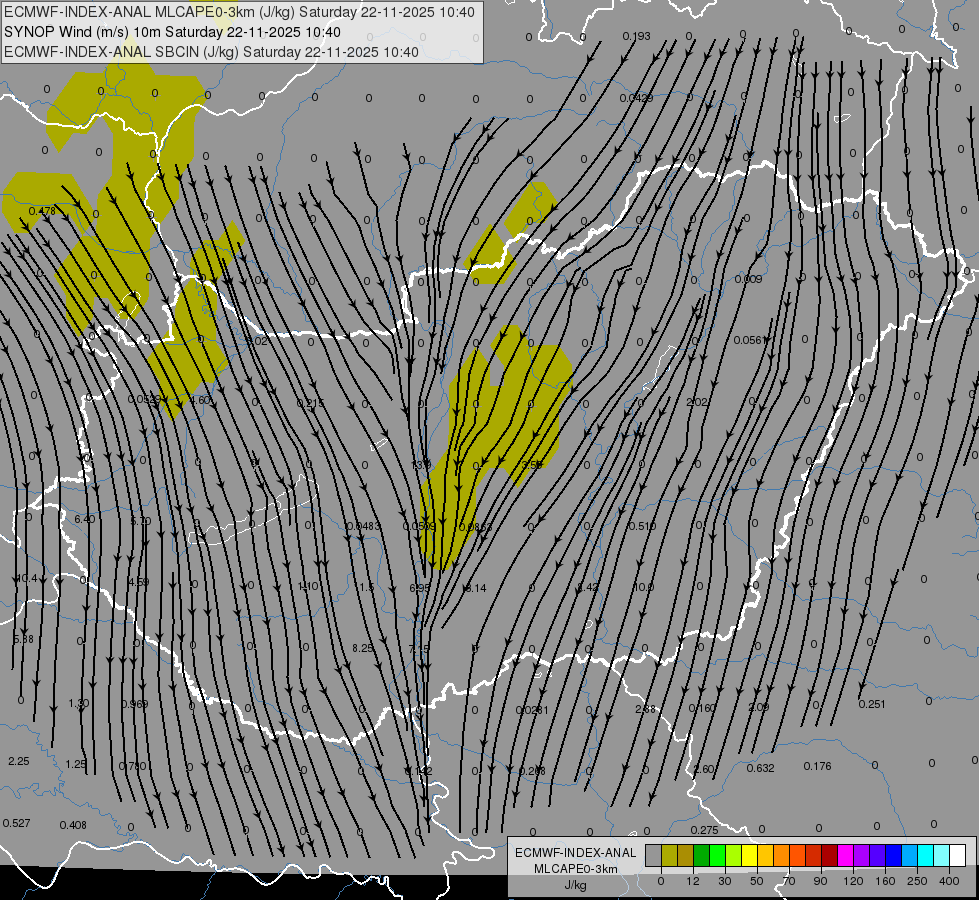Pick the bright cyan legend swatch

click(925, 855)
